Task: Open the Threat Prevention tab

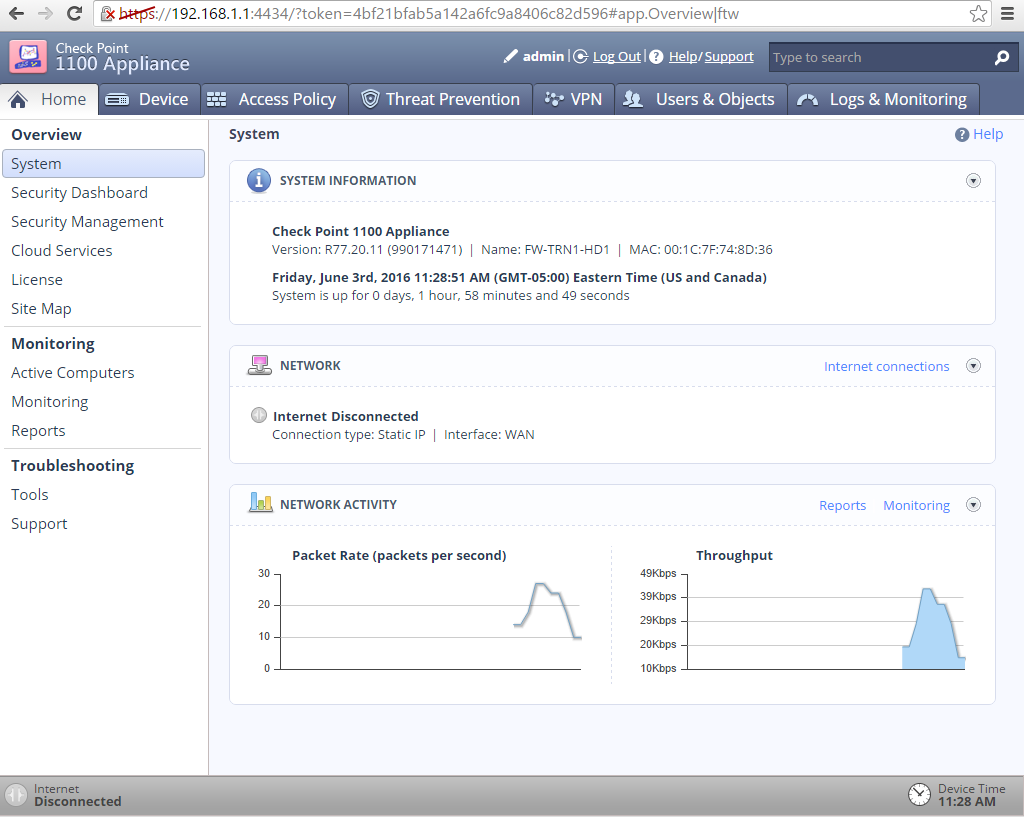Action: click(x=441, y=99)
